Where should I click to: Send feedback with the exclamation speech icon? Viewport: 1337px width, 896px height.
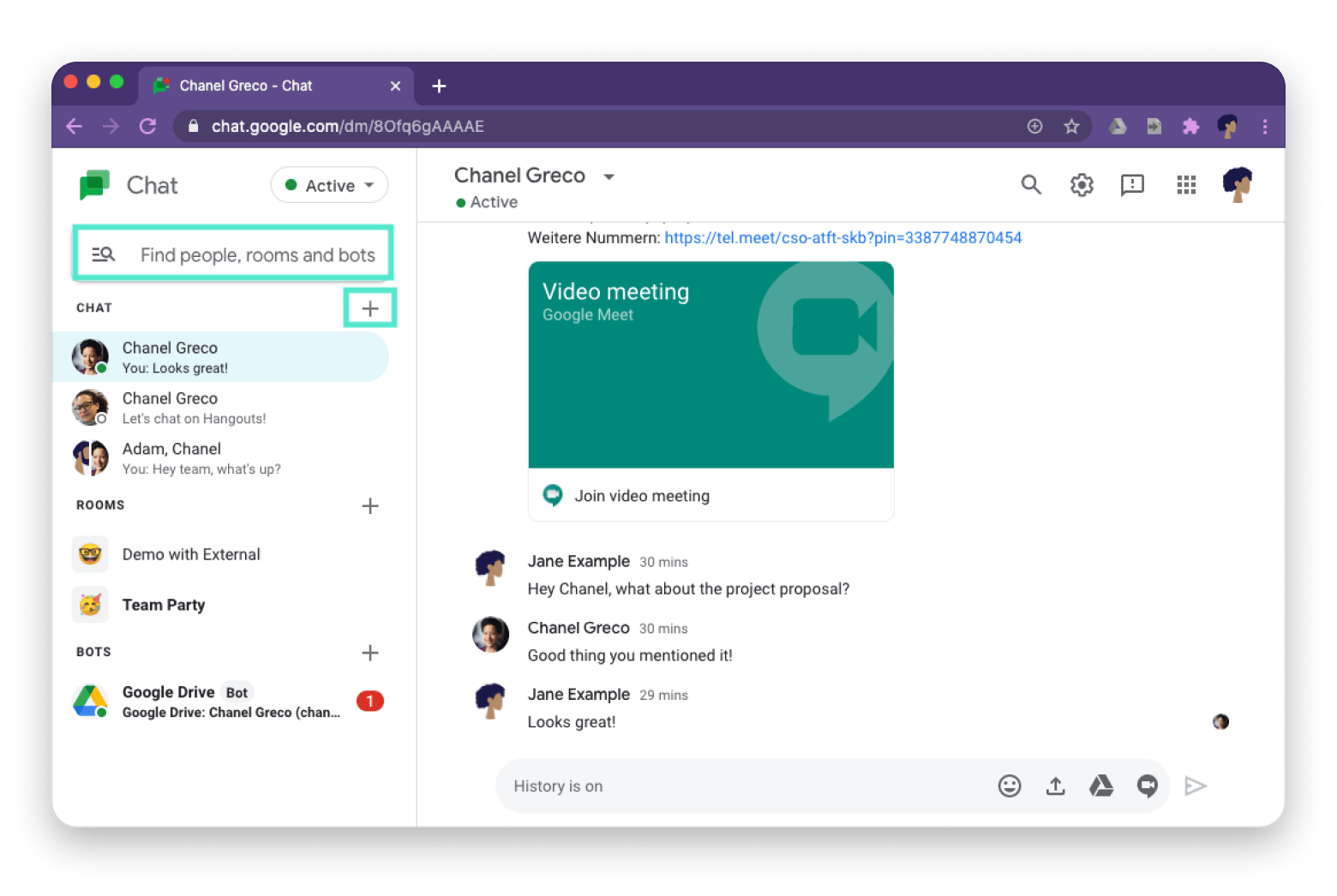1132,185
